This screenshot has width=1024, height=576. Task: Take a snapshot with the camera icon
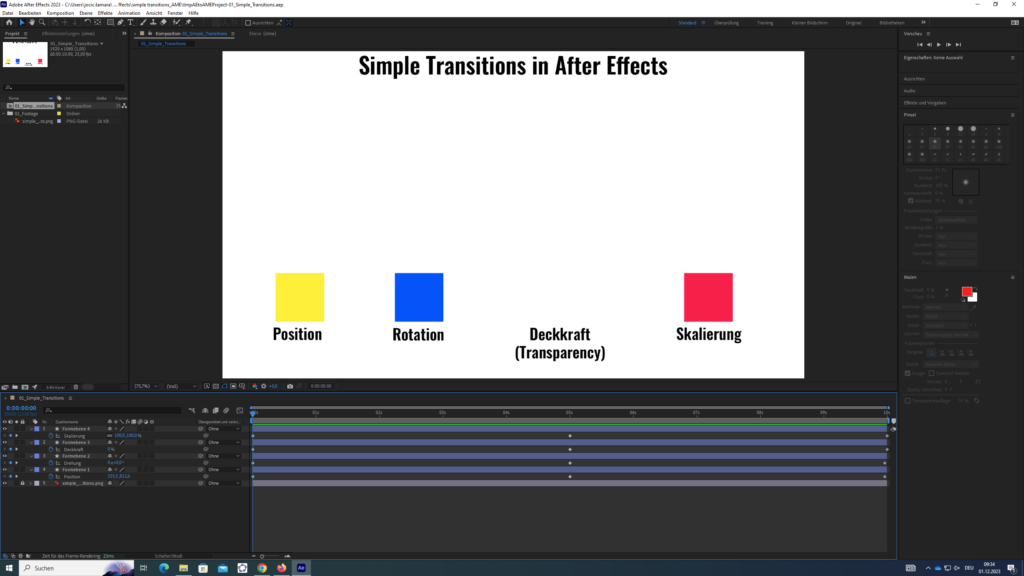pos(289,385)
